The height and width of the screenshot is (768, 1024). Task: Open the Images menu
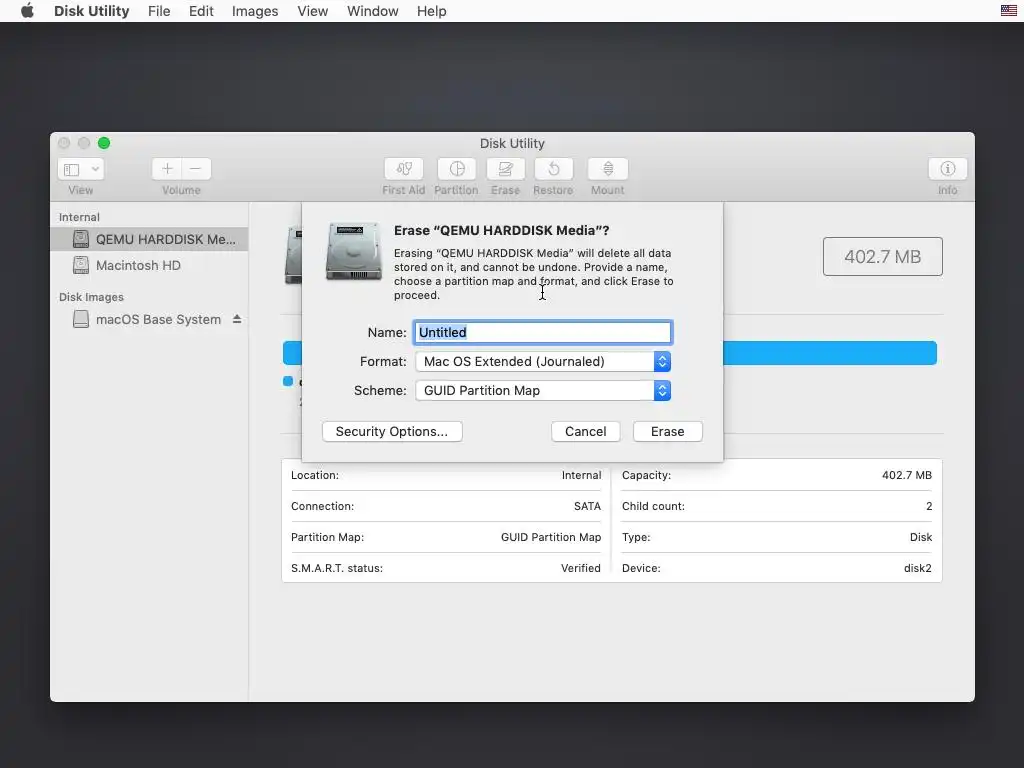[255, 11]
